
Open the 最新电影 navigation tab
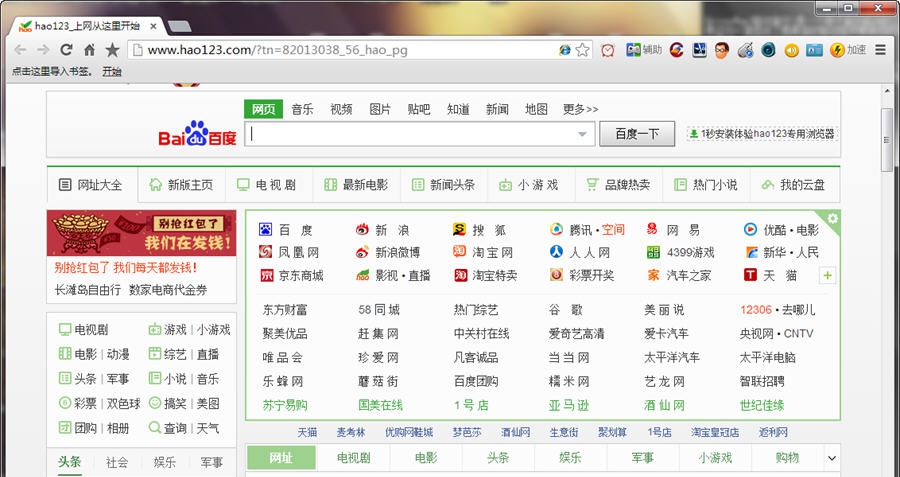[356, 185]
